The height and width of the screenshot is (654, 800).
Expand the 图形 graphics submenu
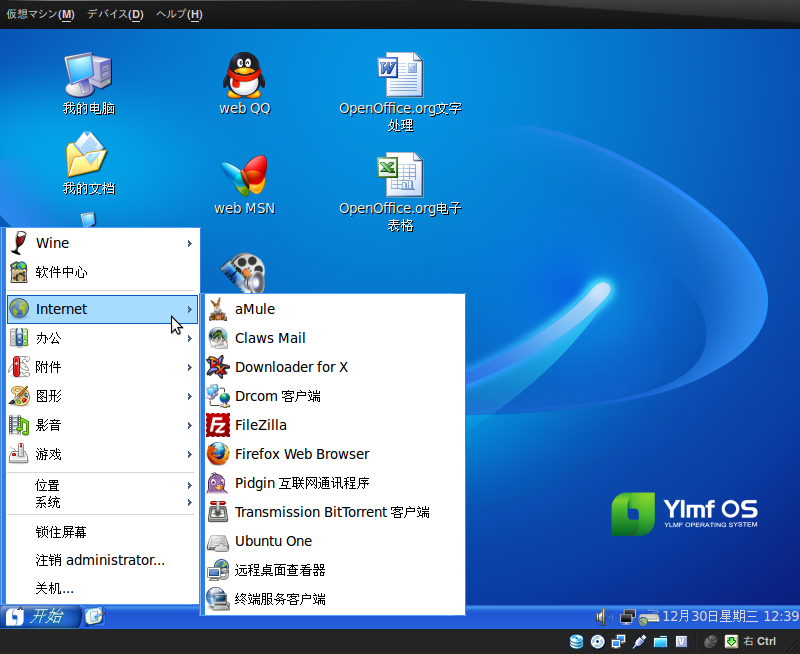tap(58, 396)
